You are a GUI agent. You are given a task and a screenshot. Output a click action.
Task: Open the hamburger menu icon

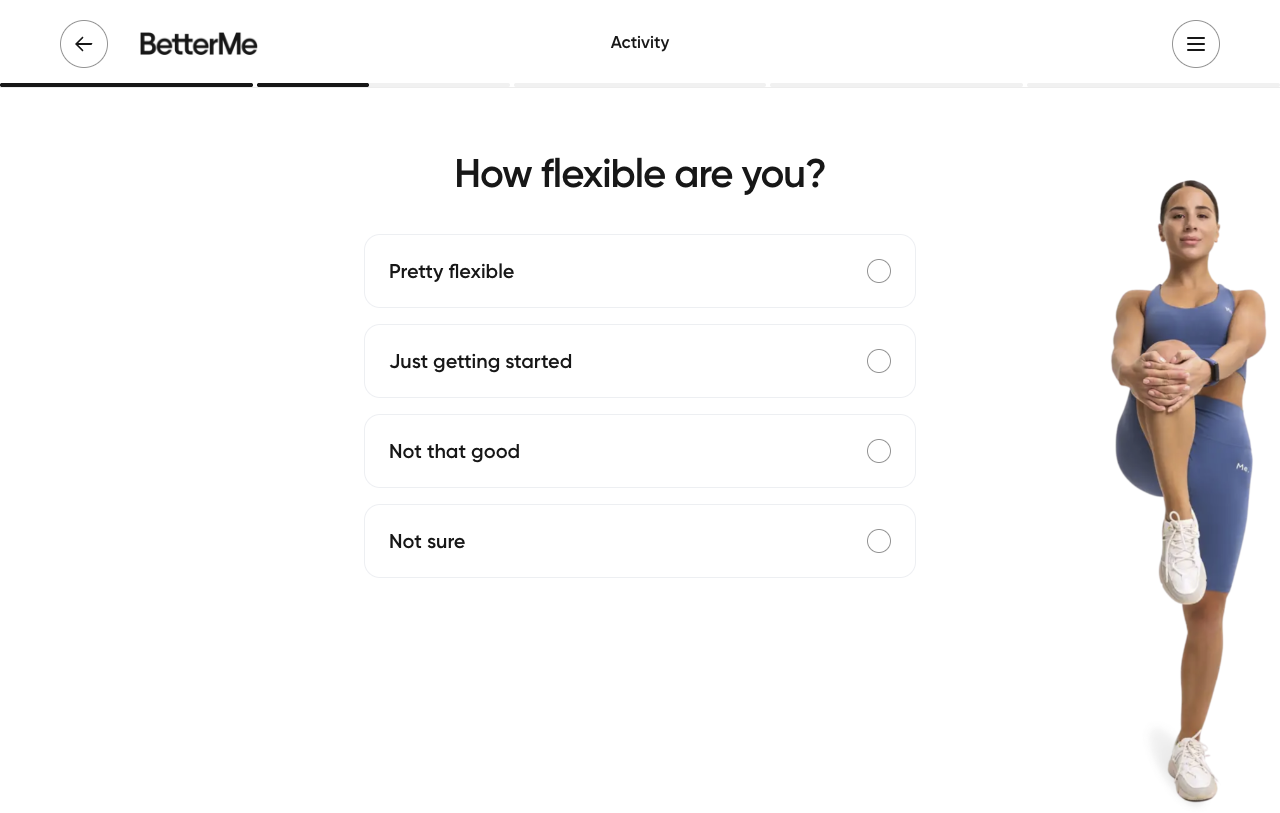click(x=1196, y=44)
